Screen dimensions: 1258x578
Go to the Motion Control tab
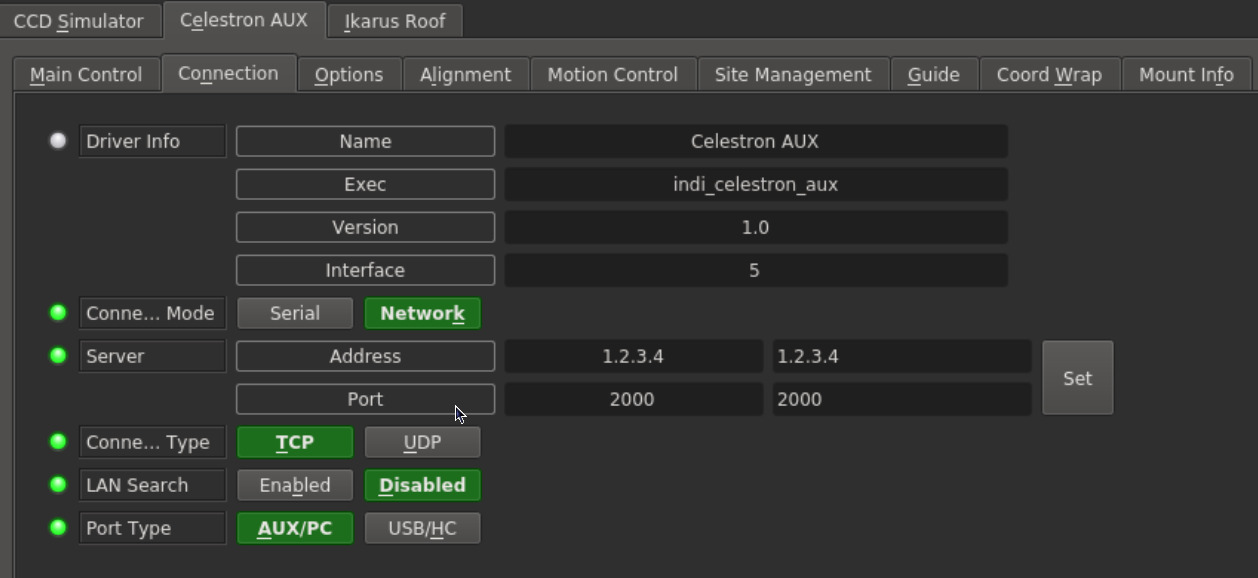tap(613, 75)
